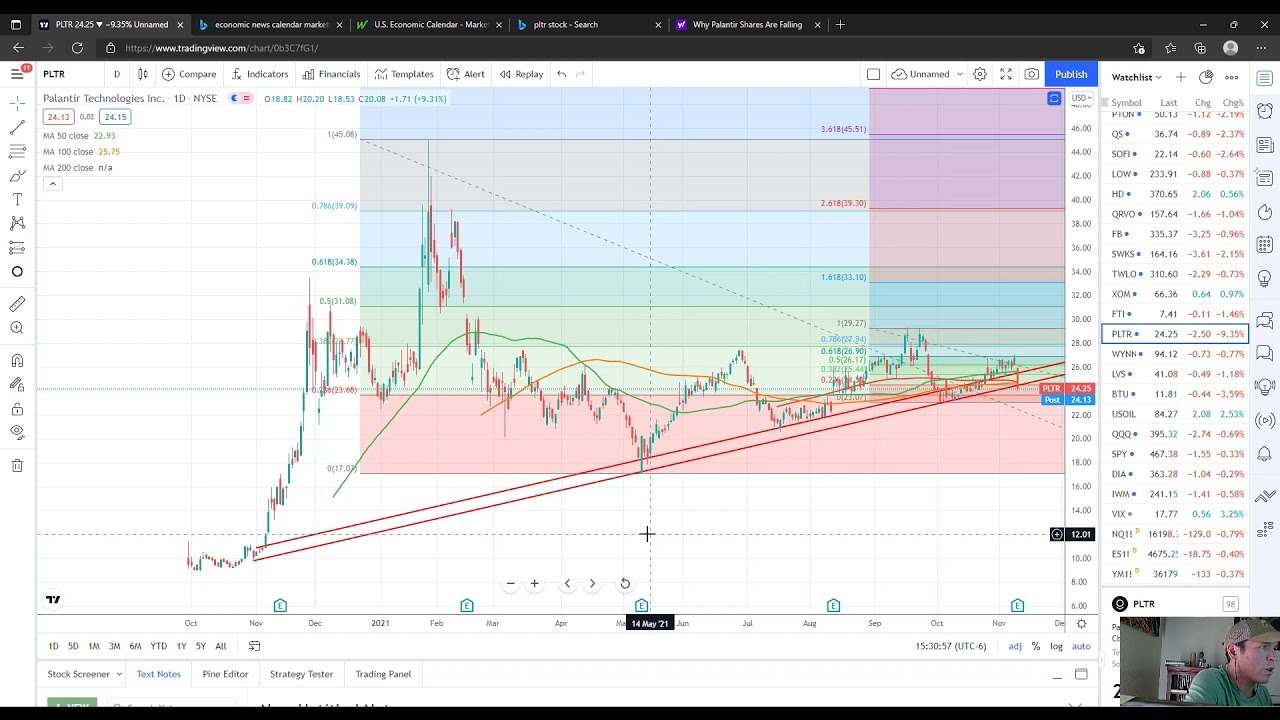This screenshot has width=1280, height=720.
Task: Select the 6M time range
Action: point(135,646)
